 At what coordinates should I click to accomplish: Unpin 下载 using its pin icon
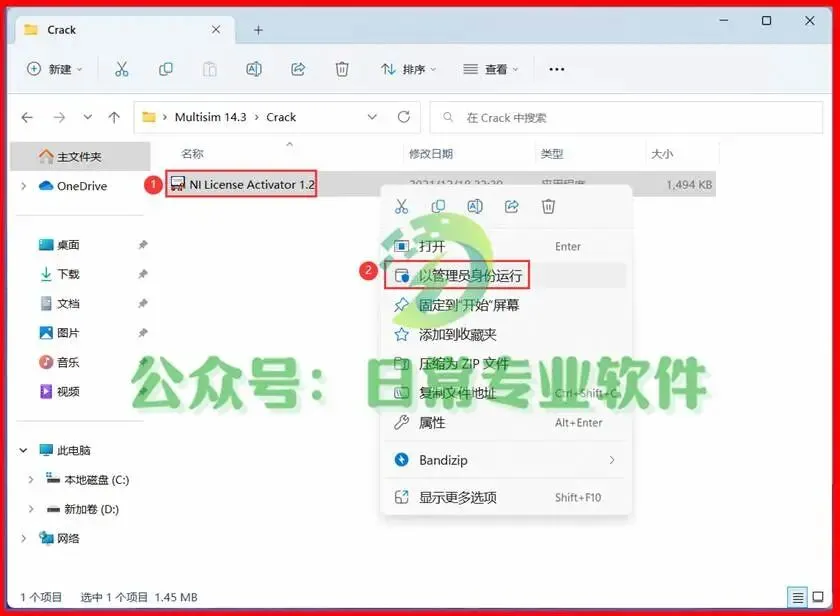(142, 274)
